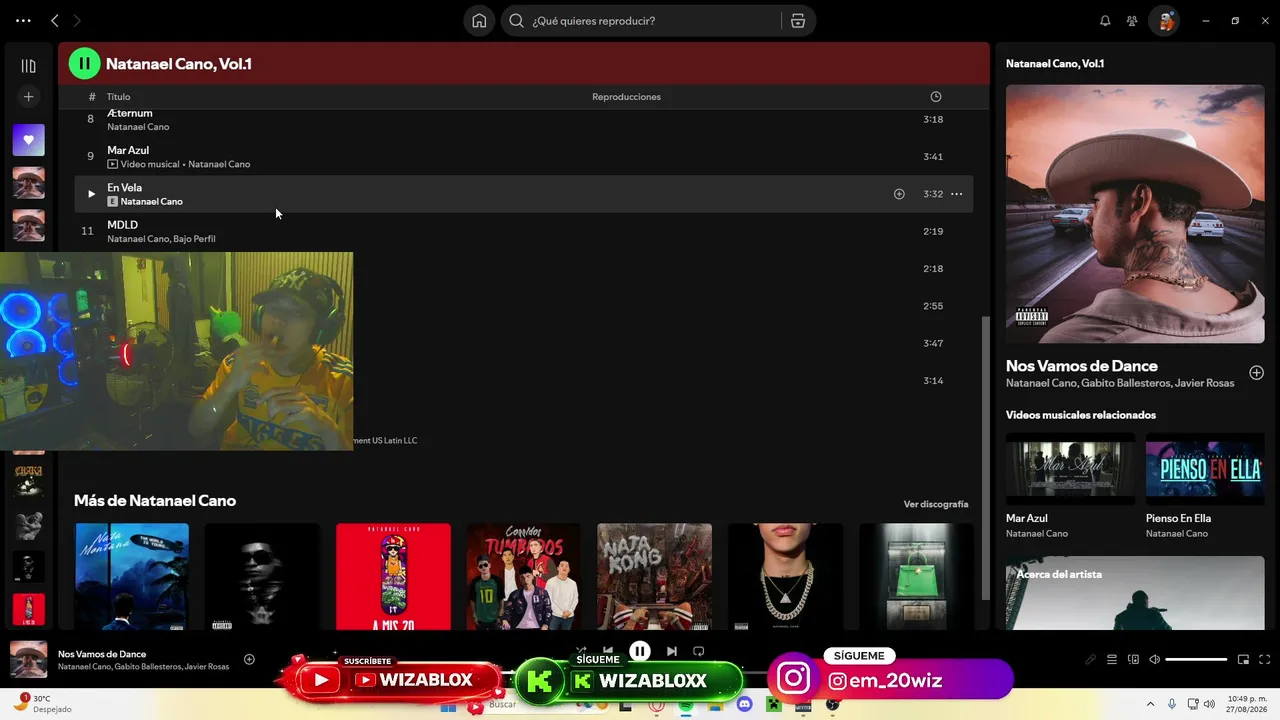Open the green handbag album cover
The image size is (1280, 720).
[916, 576]
